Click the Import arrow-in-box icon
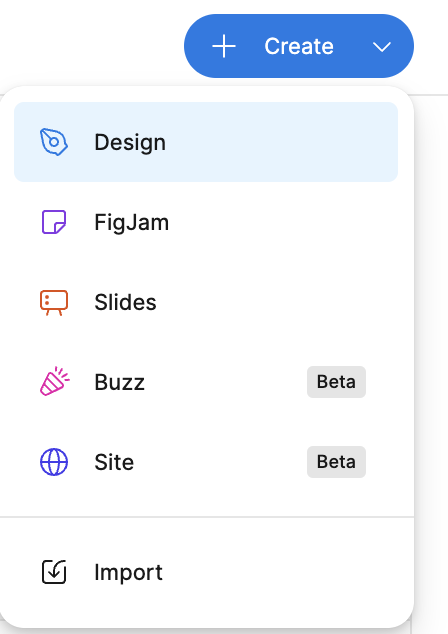The height and width of the screenshot is (634, 448). 54,572
